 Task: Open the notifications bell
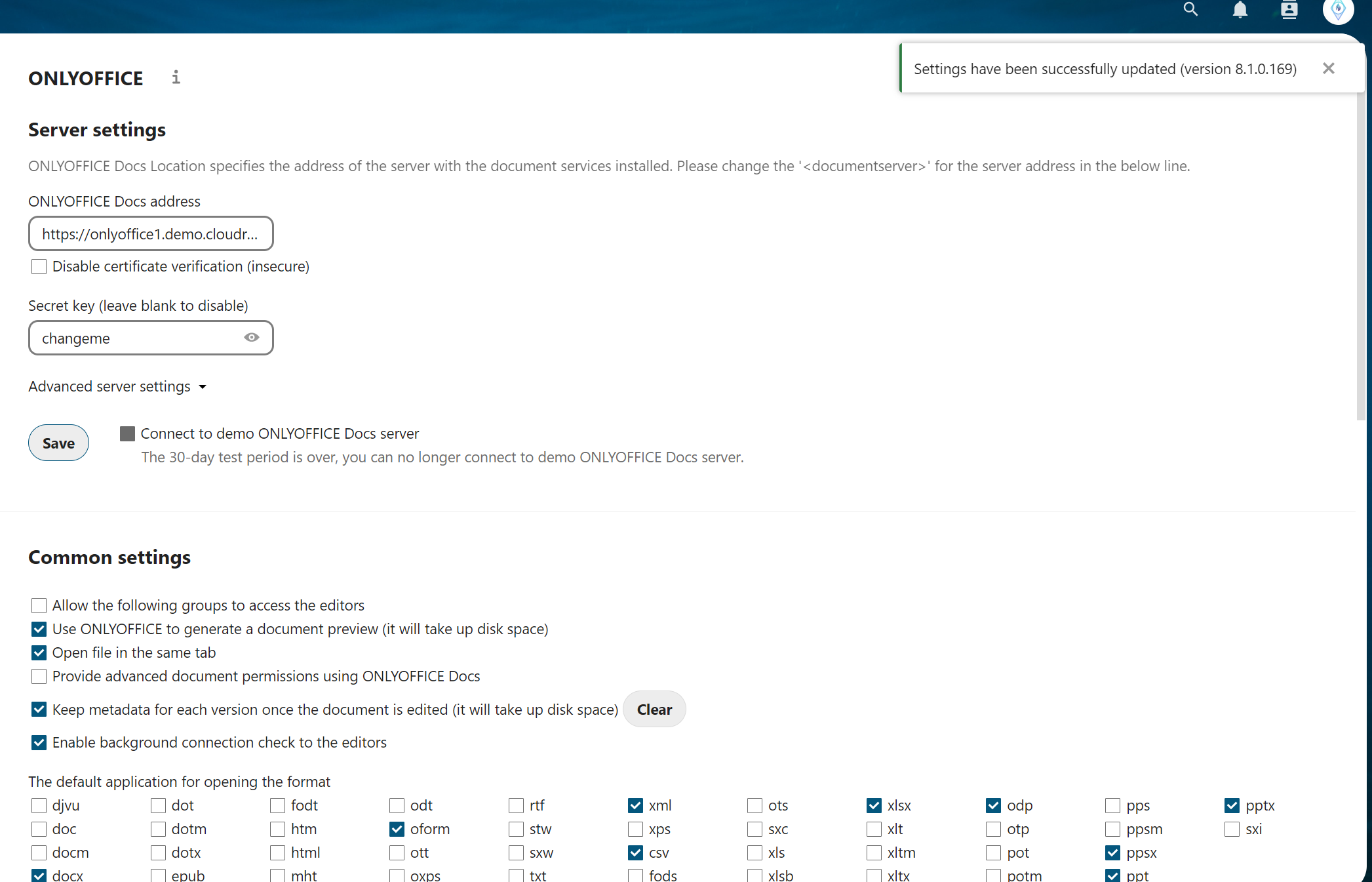pos(1240,10)
